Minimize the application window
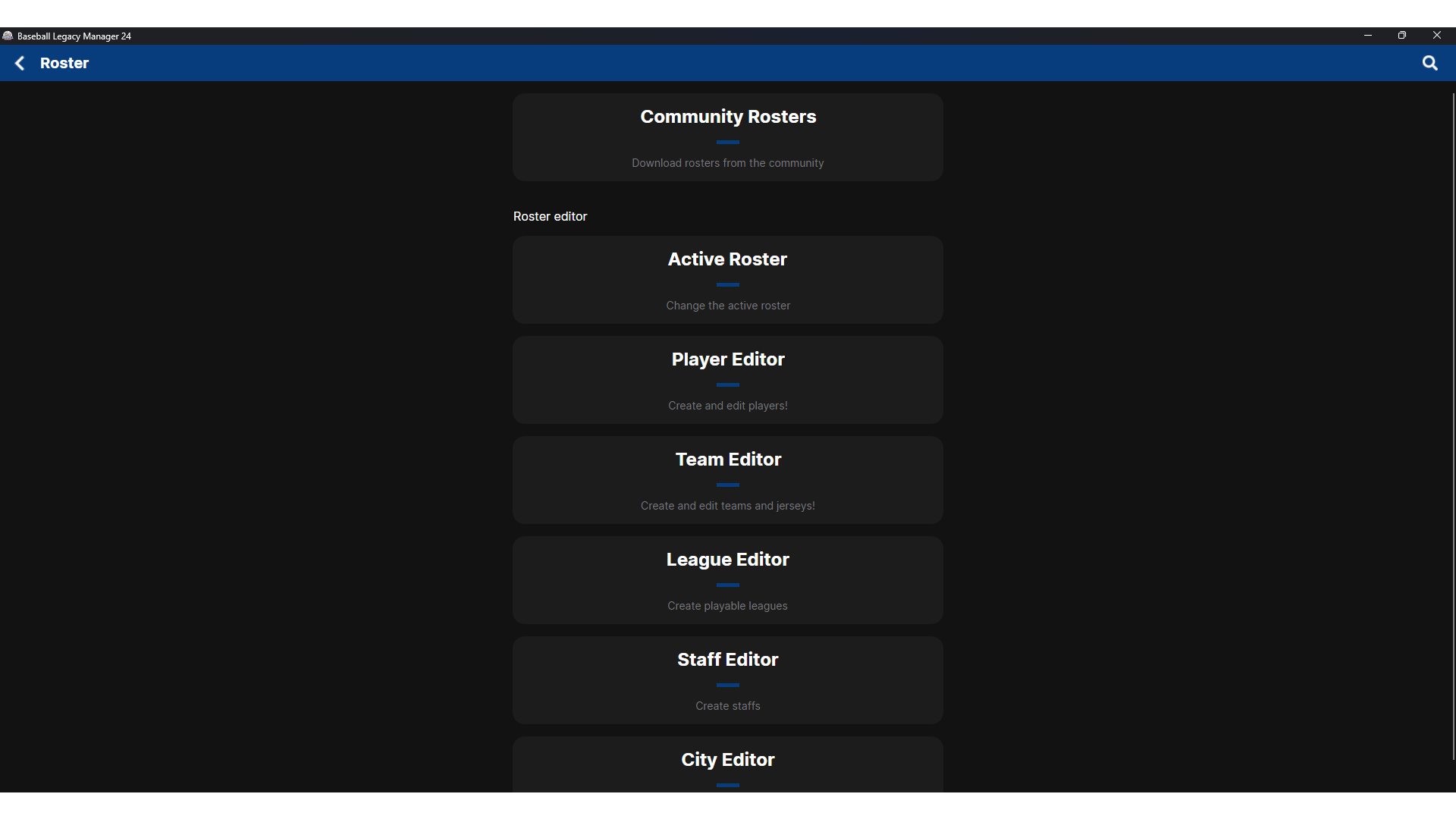Screen dimensions: 1456x819 tap(1368, 36)
